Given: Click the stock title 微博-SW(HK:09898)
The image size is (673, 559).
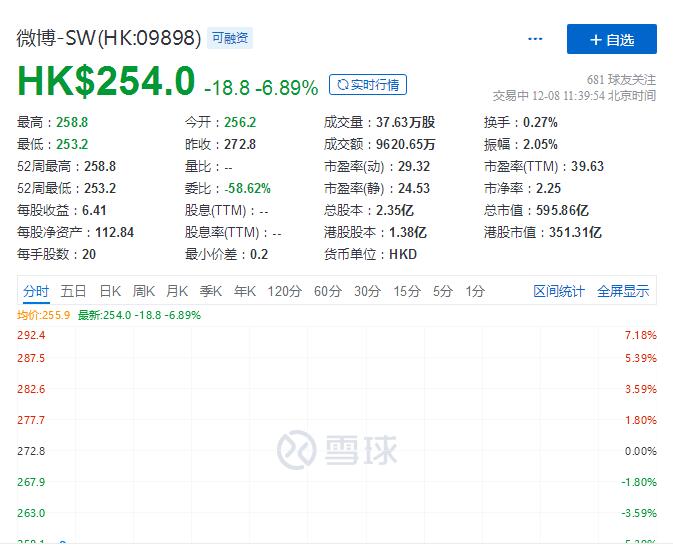Looking at the screenshot, I should (x=109, y=38).
